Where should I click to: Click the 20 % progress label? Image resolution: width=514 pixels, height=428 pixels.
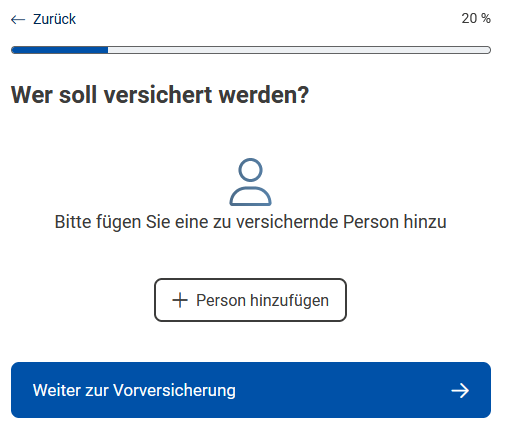point(476,18)
